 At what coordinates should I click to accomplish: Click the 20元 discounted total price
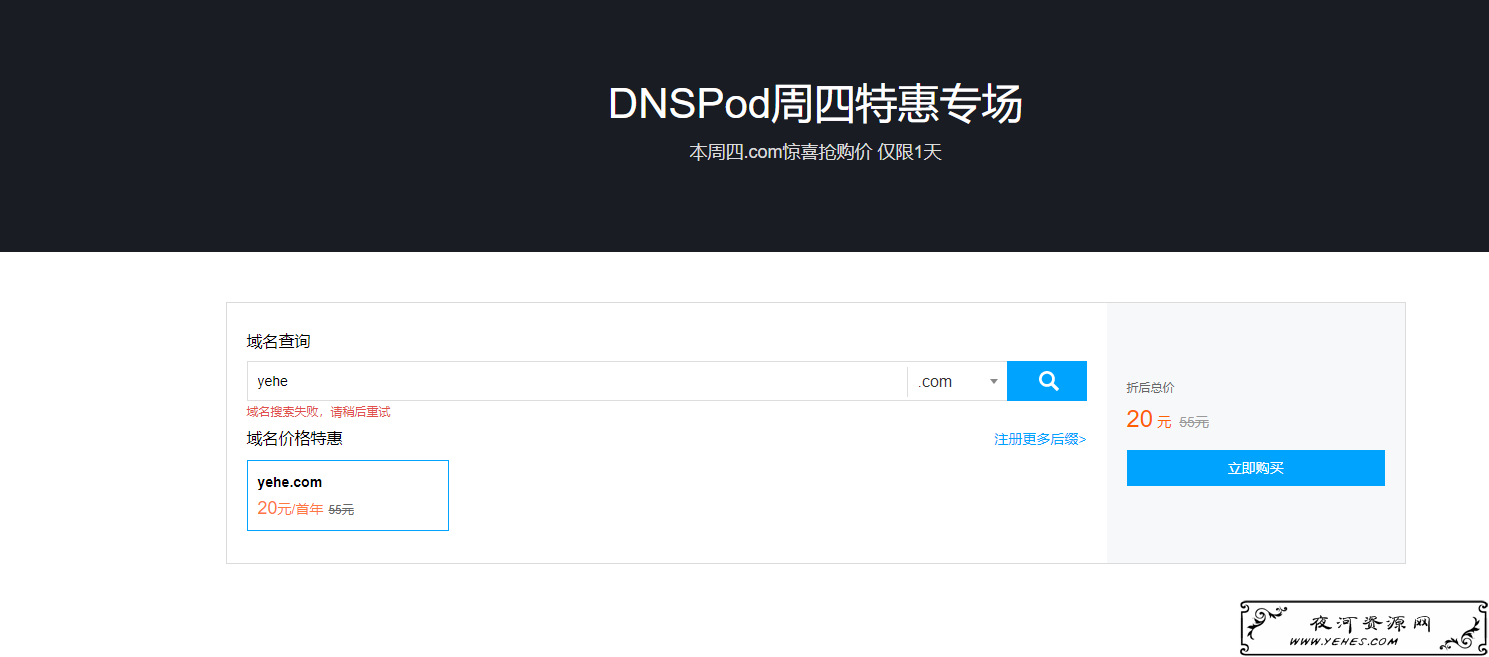1149,420
